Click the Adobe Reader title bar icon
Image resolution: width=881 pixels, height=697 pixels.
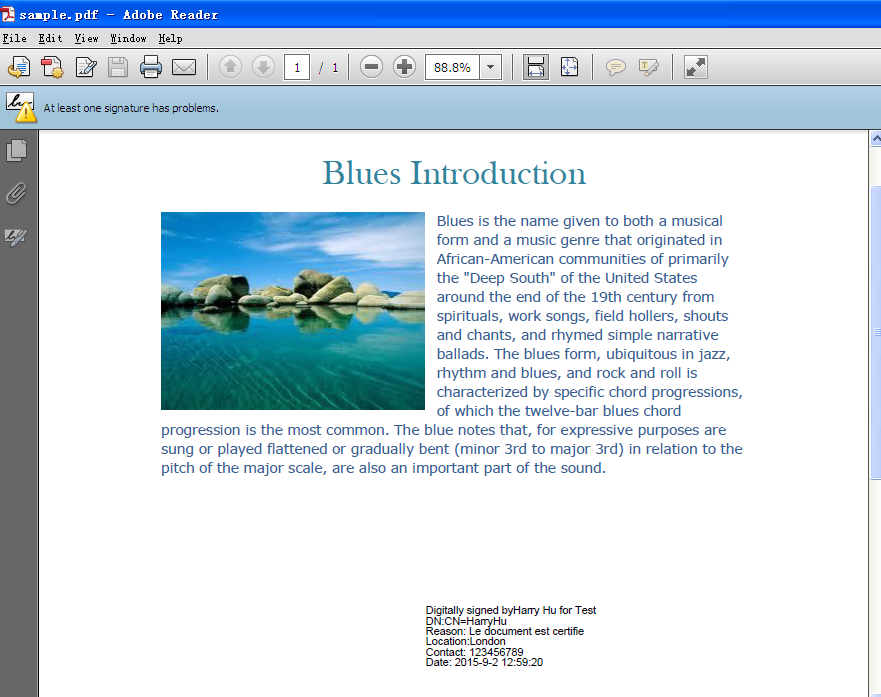pos(8,13)
